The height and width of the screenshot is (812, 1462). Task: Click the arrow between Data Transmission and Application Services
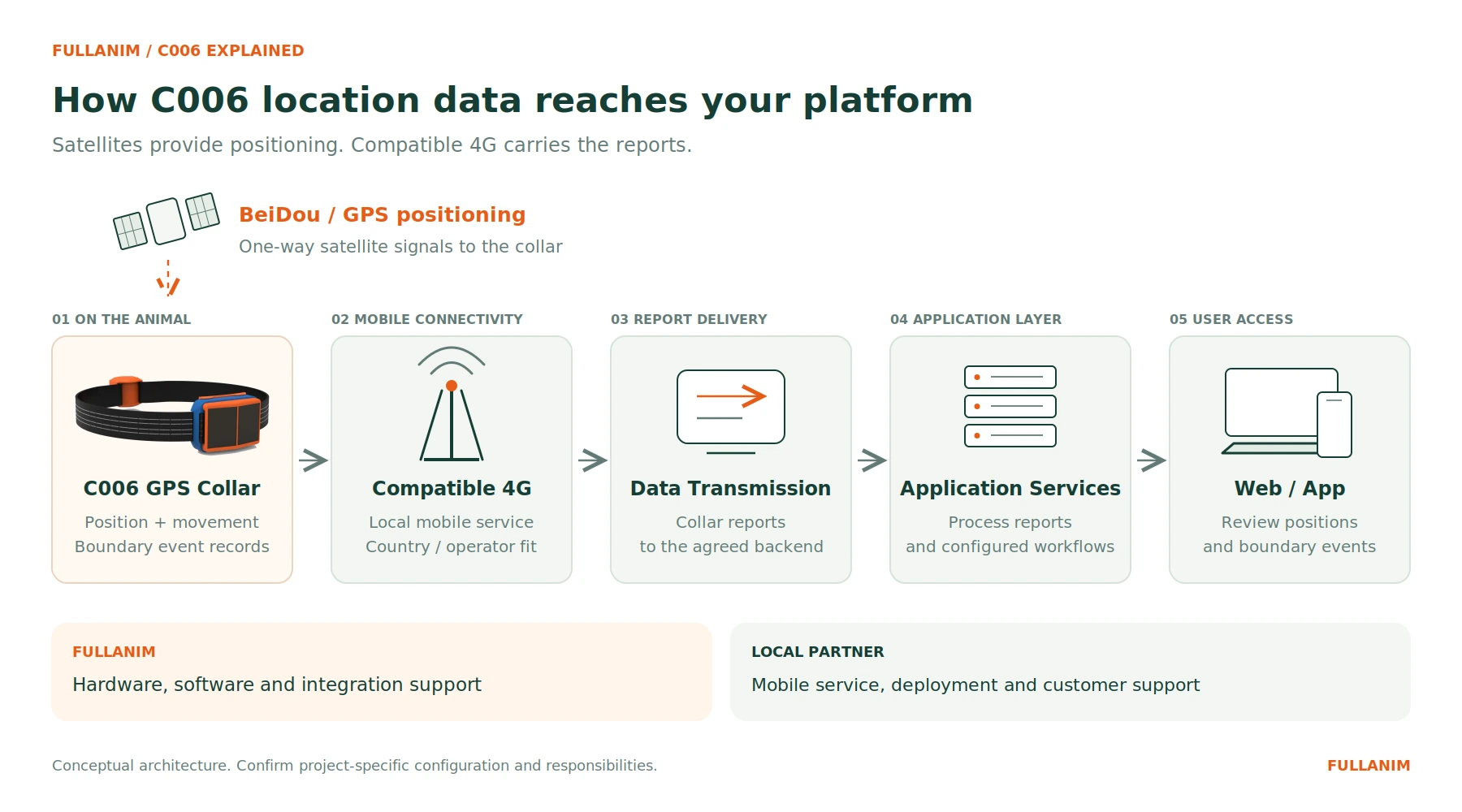(x=872, y=460)
